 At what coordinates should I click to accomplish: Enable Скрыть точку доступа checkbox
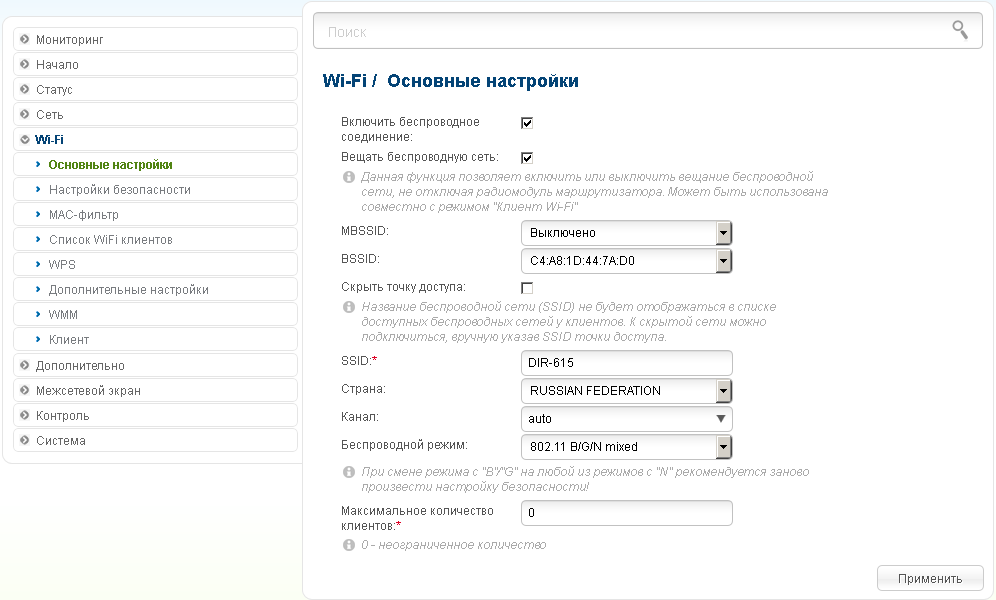click(527, 288)
